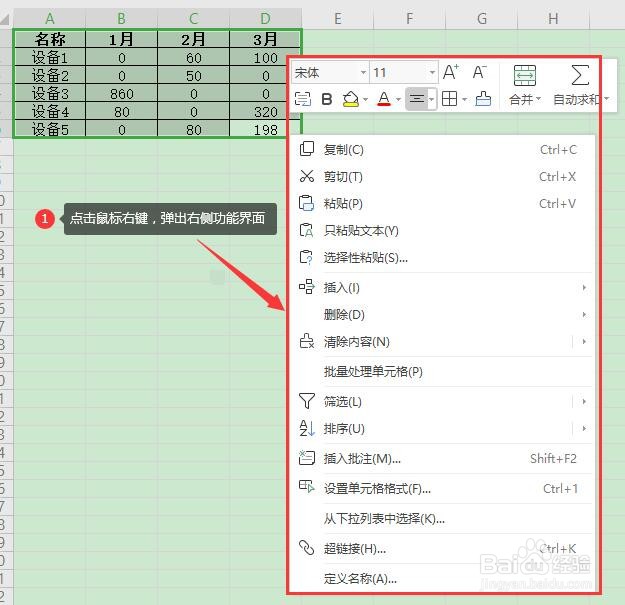Click the scissors icon beside 剪切(T)
The image size is (625, 605).
pyautogui.click(x=307, y=176)
